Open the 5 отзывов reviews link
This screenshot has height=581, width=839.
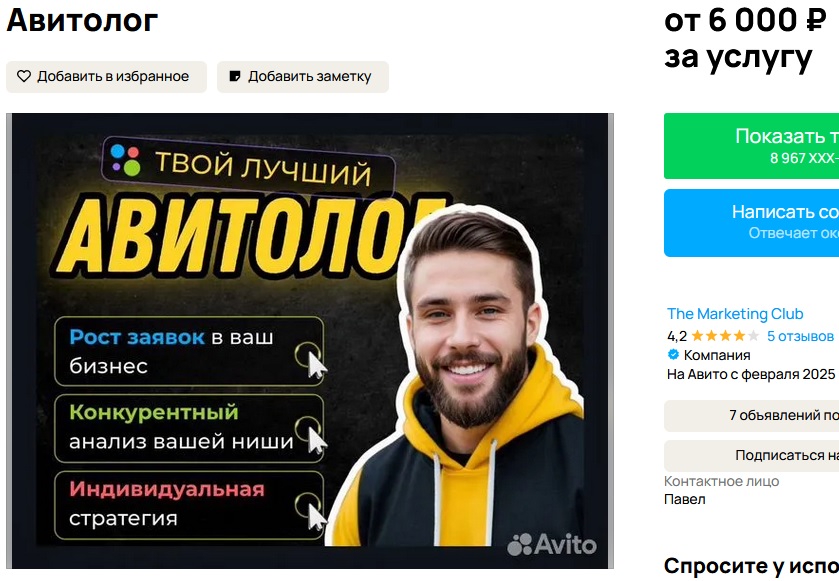click(800, 336)
